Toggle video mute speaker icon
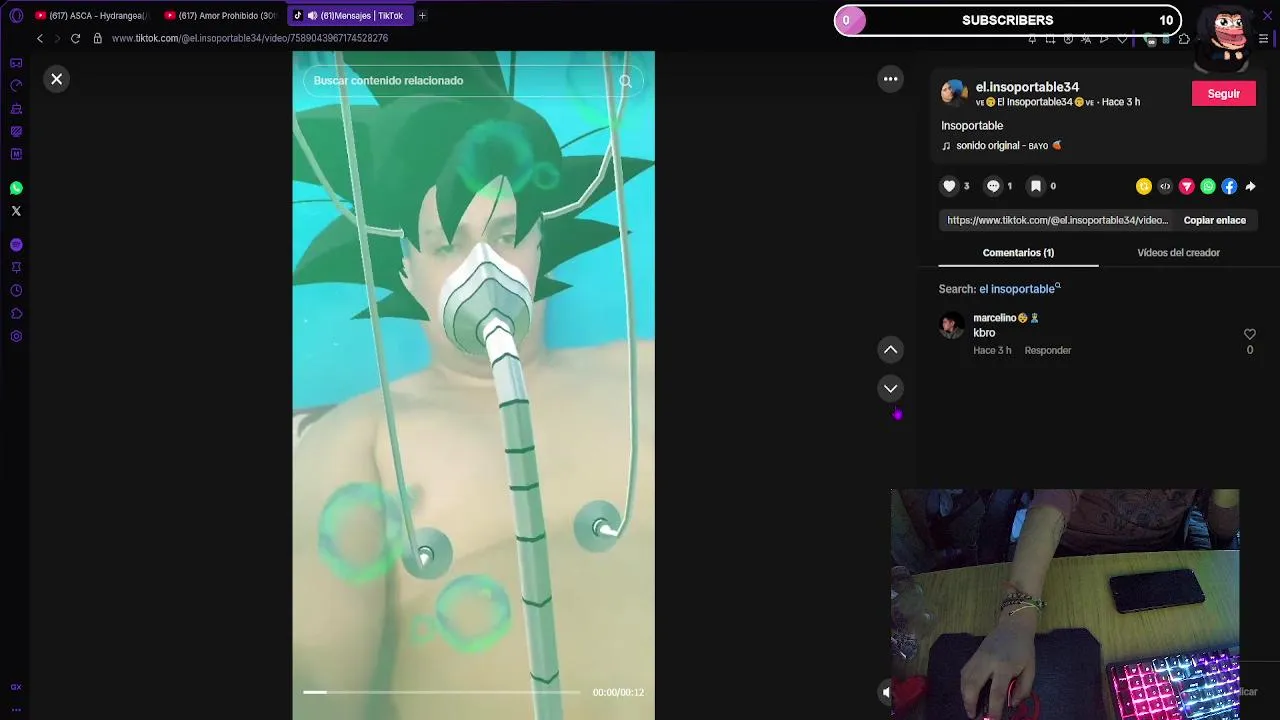Image resolution: width=1280 pixels, height=720 pixels. tap(886, 692)
